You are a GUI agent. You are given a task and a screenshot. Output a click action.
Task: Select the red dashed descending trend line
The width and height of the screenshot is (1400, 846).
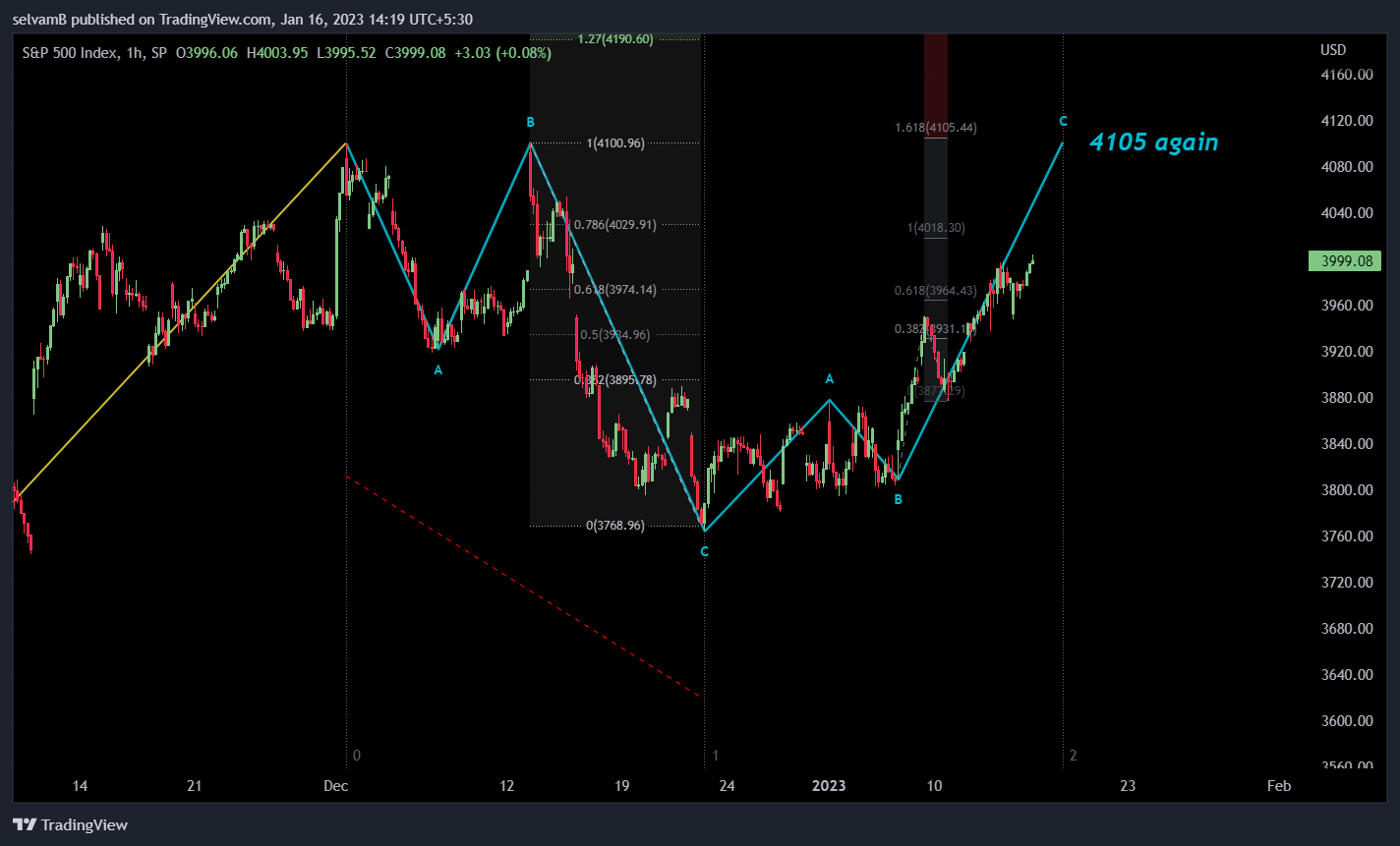[x=524, y=587]
